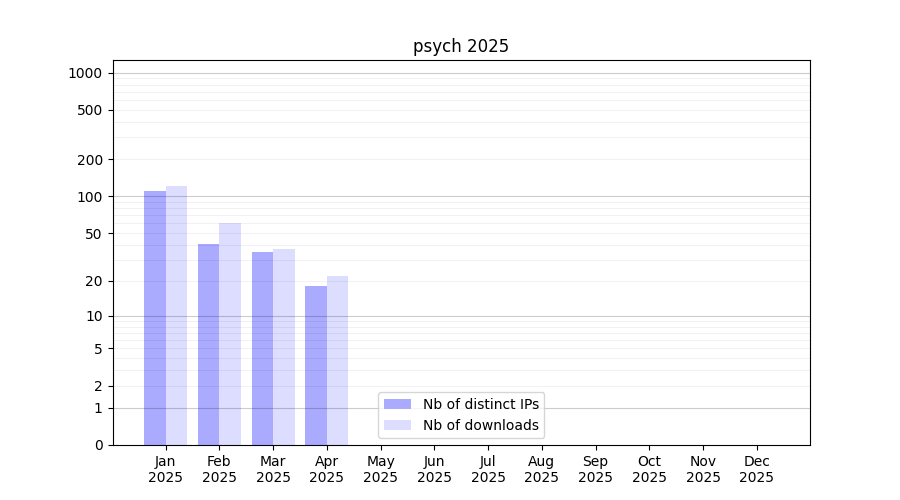The height and width of the screenshot is (500, 900).
Task: Select the 0 y-axis tick label
Action: tap(98, 445)
